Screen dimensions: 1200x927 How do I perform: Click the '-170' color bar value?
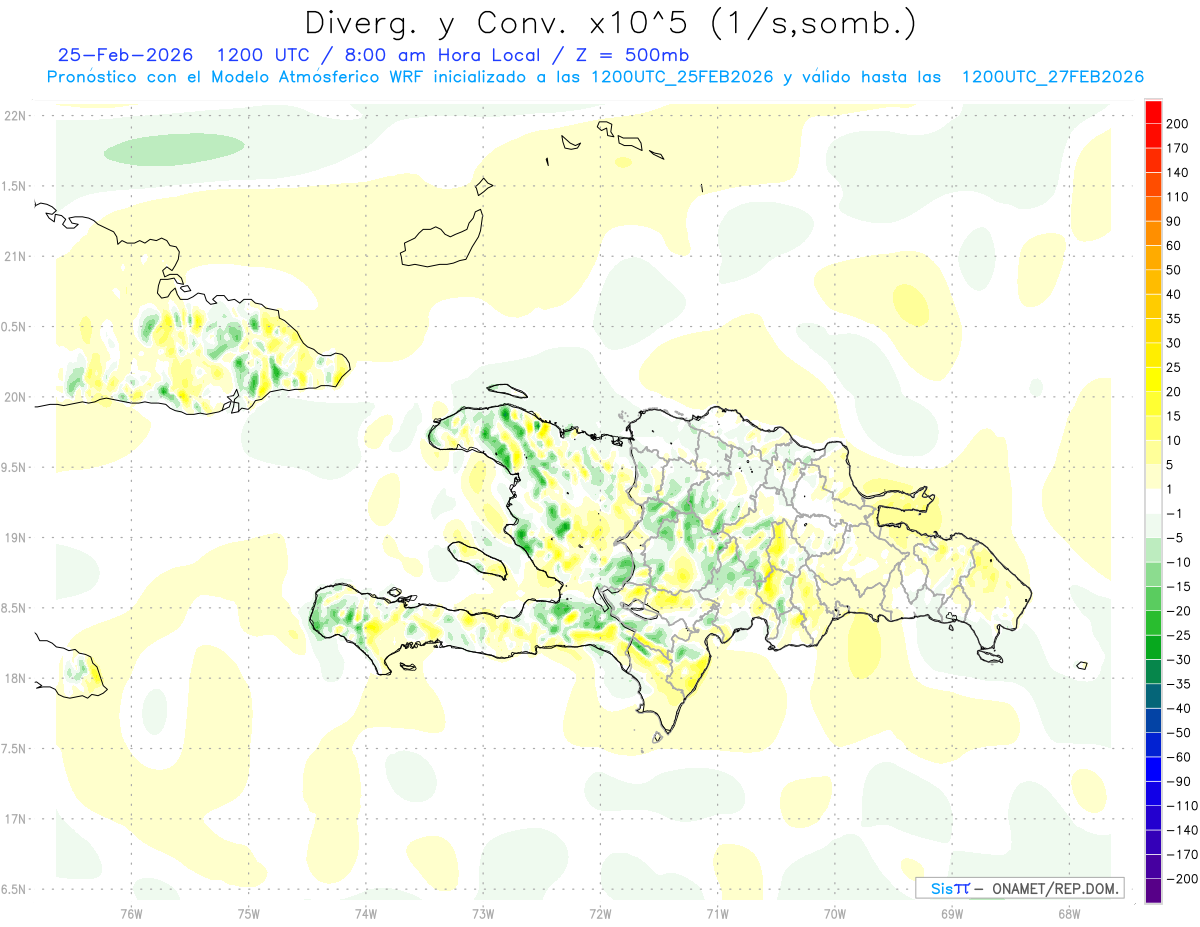pos(1183,855)
